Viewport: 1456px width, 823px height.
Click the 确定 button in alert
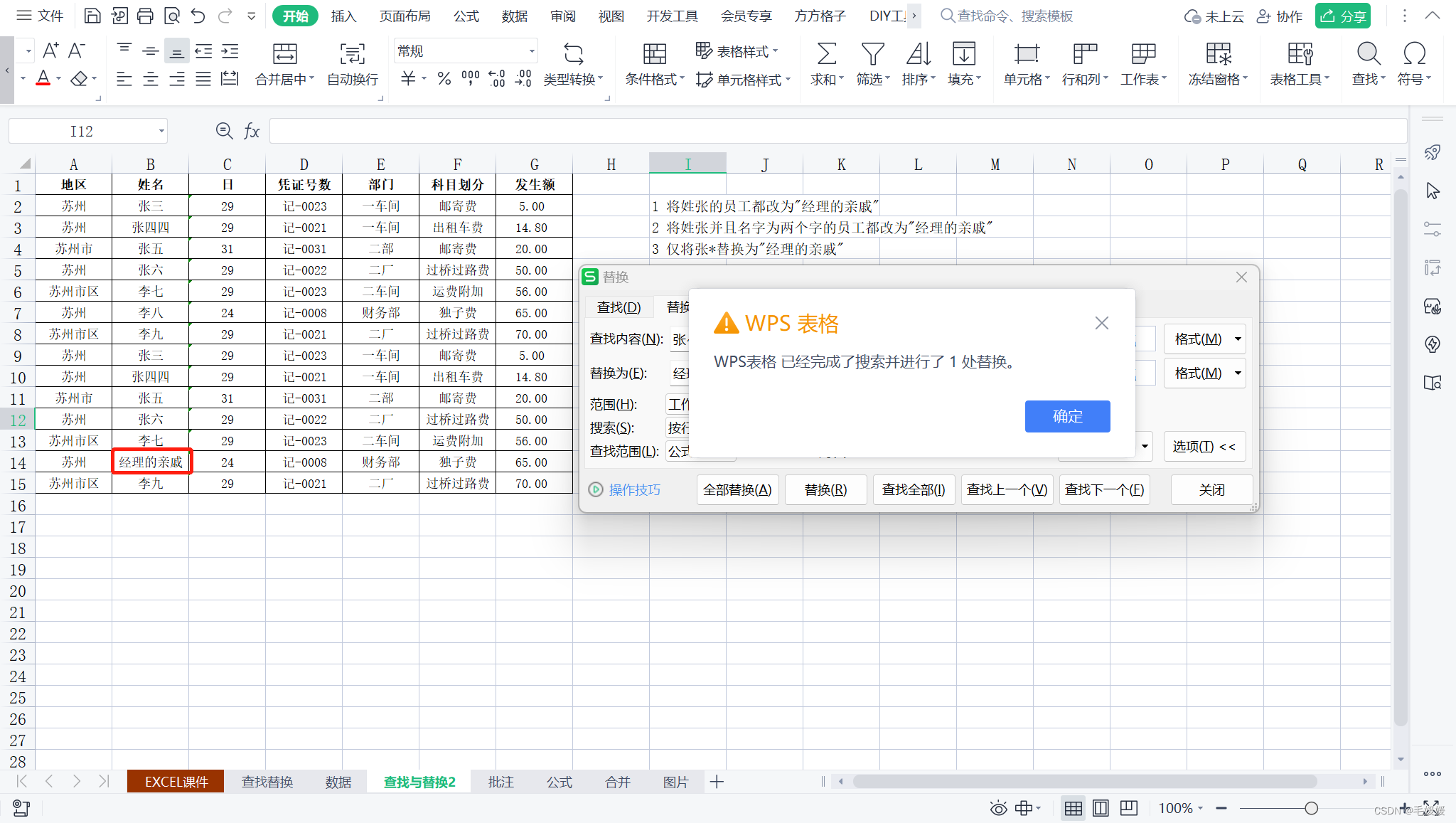point(1066,416)
